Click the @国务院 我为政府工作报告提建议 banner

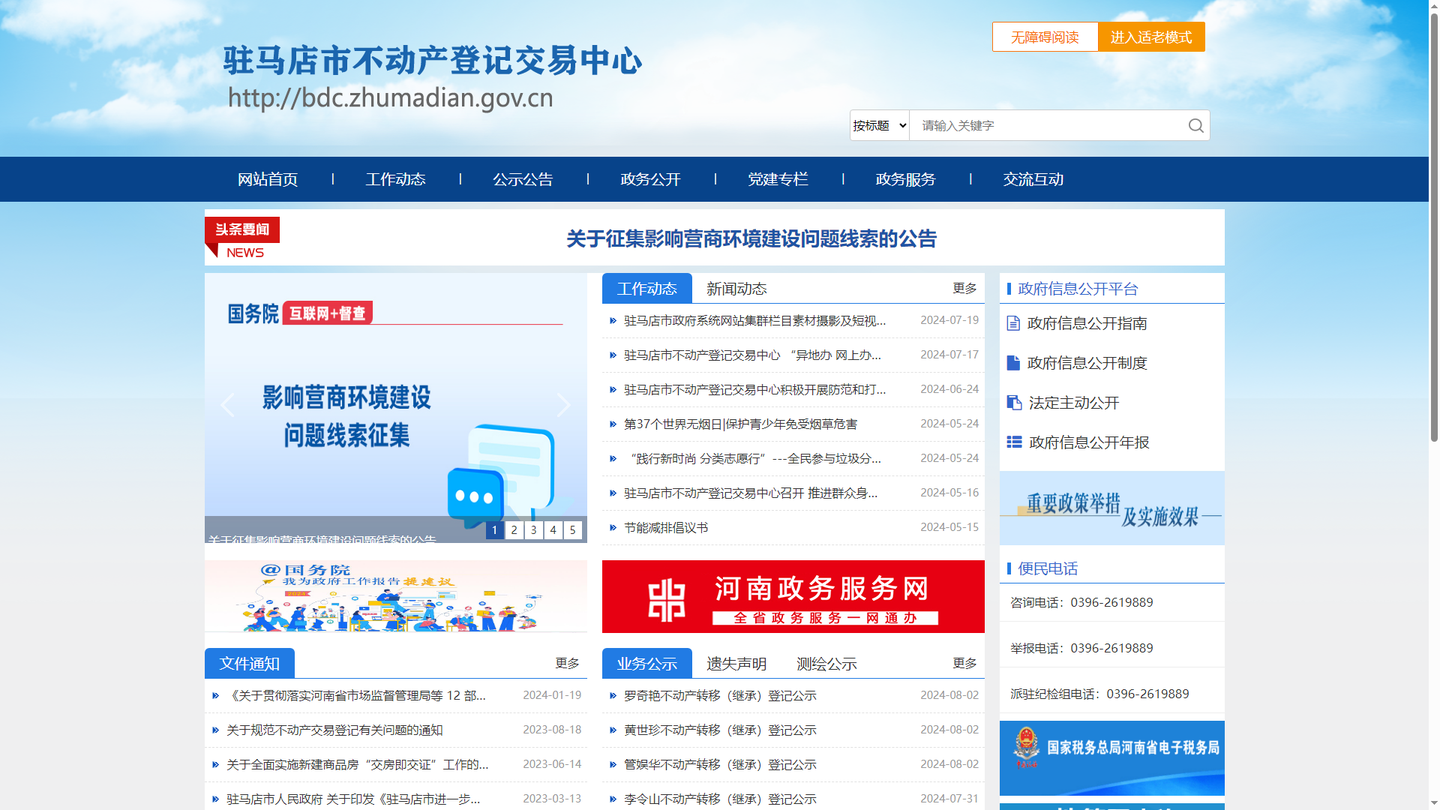point(396,597)
